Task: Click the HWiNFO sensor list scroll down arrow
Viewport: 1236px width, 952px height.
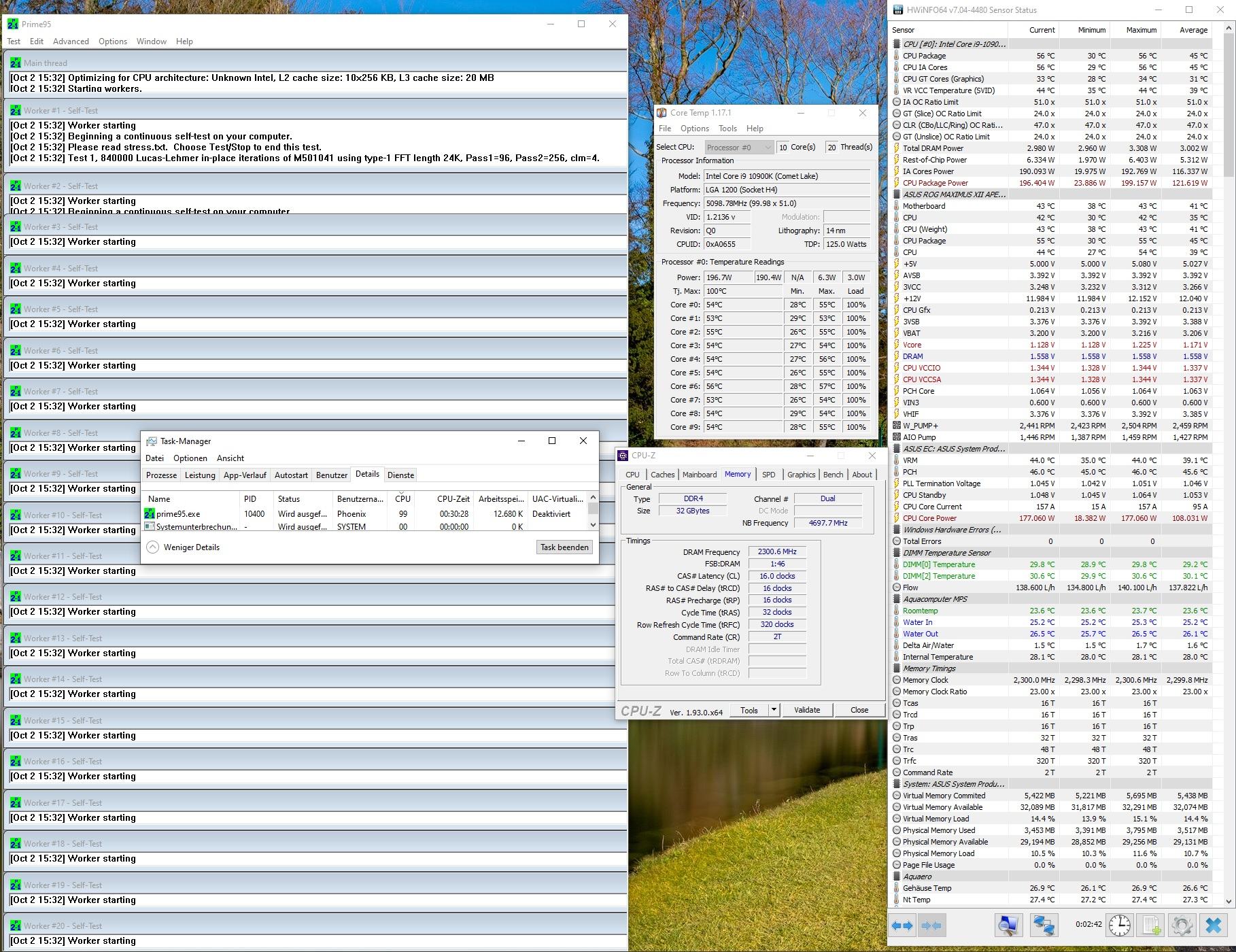Action: 1229,901
